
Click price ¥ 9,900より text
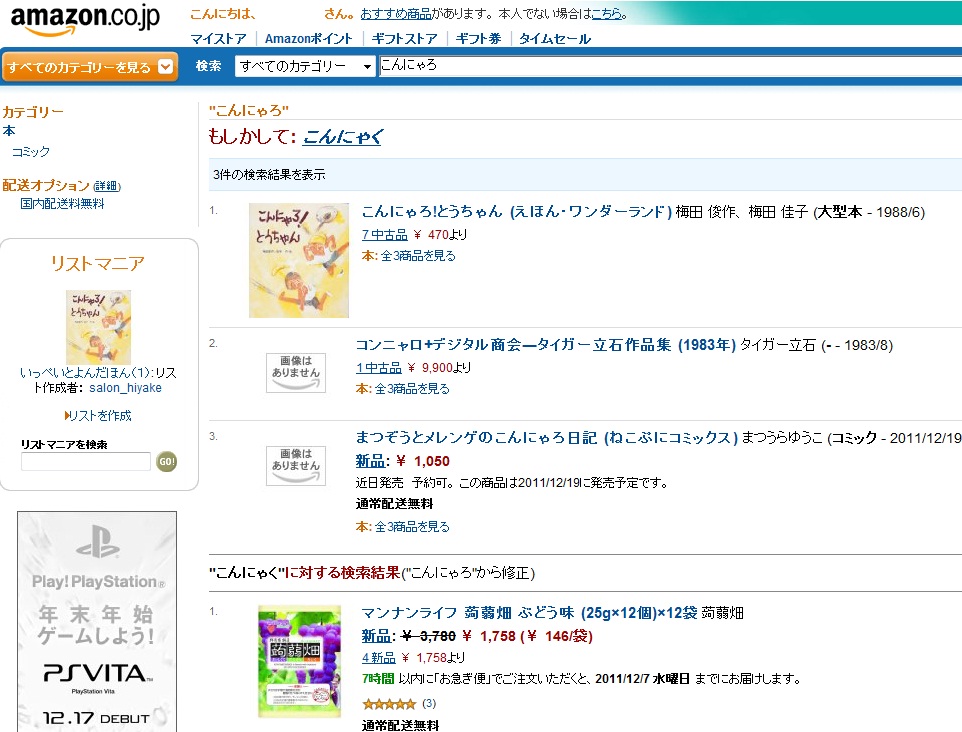[439, 368]
